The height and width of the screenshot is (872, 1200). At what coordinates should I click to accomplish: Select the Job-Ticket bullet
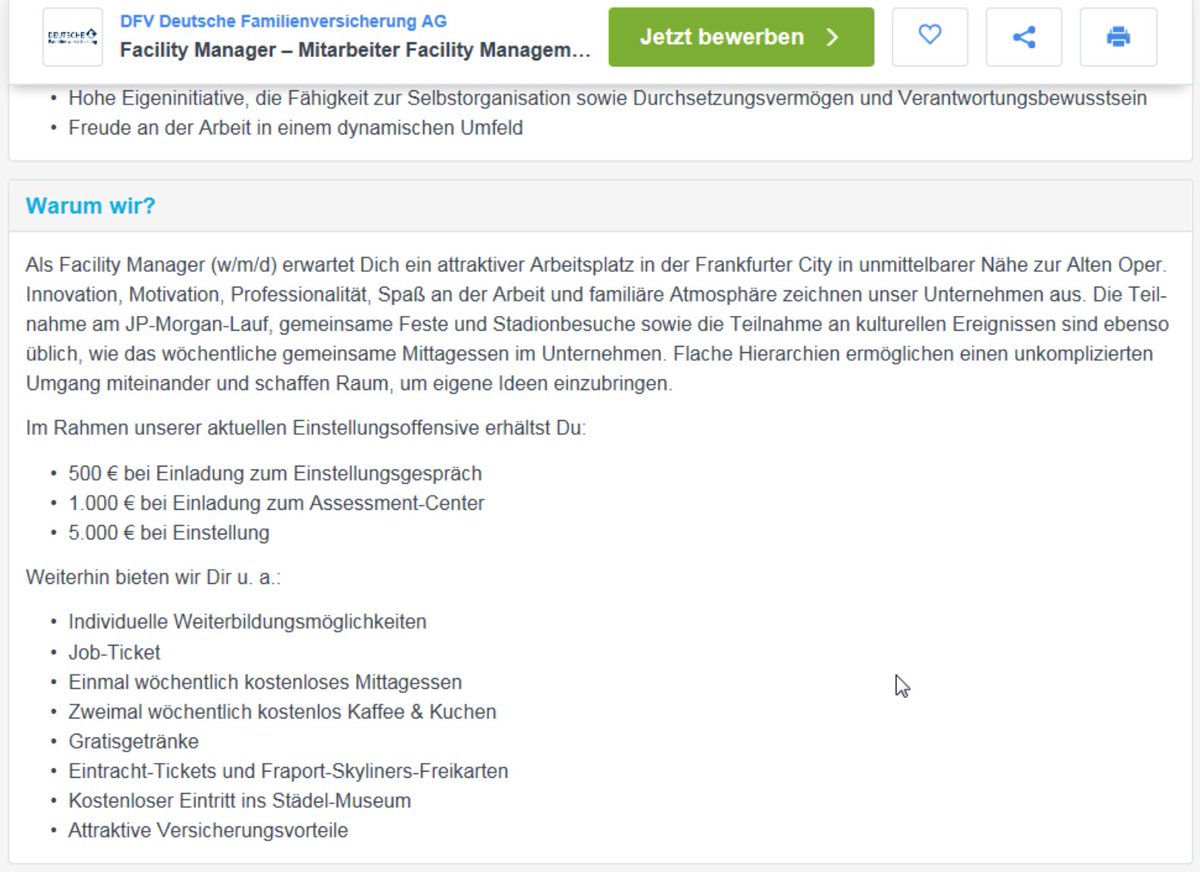point(114,652)
